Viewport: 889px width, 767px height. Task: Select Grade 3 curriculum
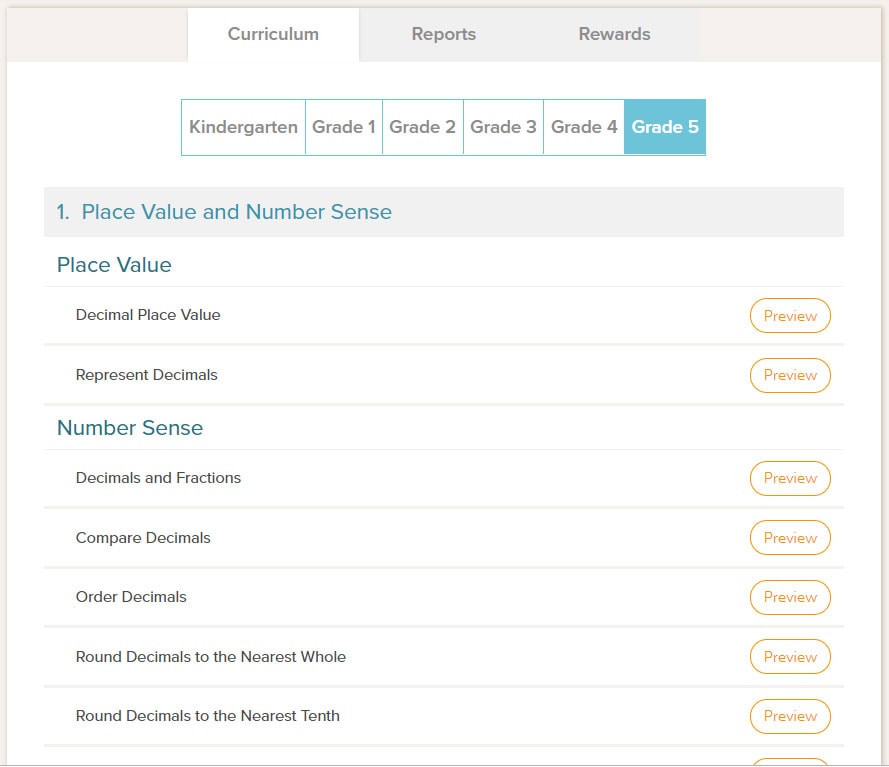(x=503, y=127)
